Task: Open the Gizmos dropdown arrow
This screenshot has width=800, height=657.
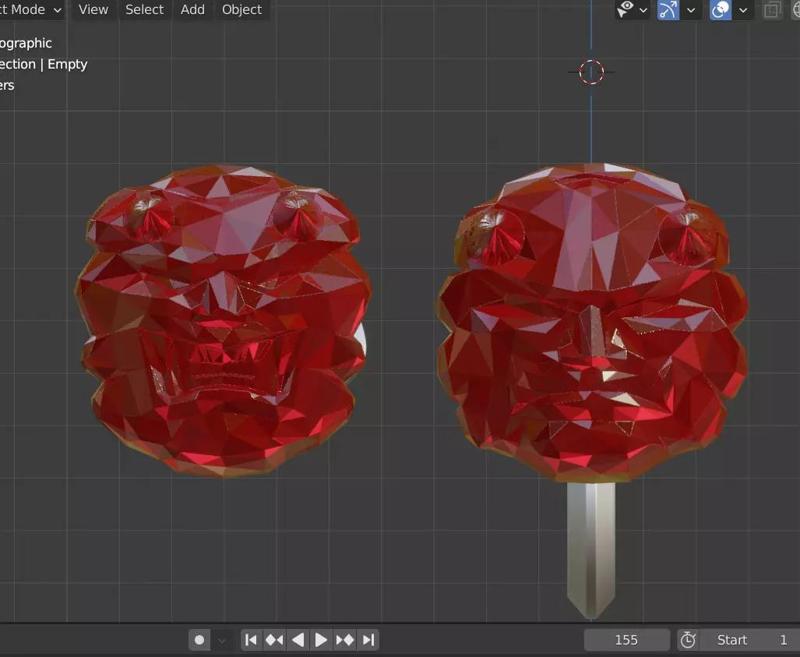Action: tap(692, 12)
